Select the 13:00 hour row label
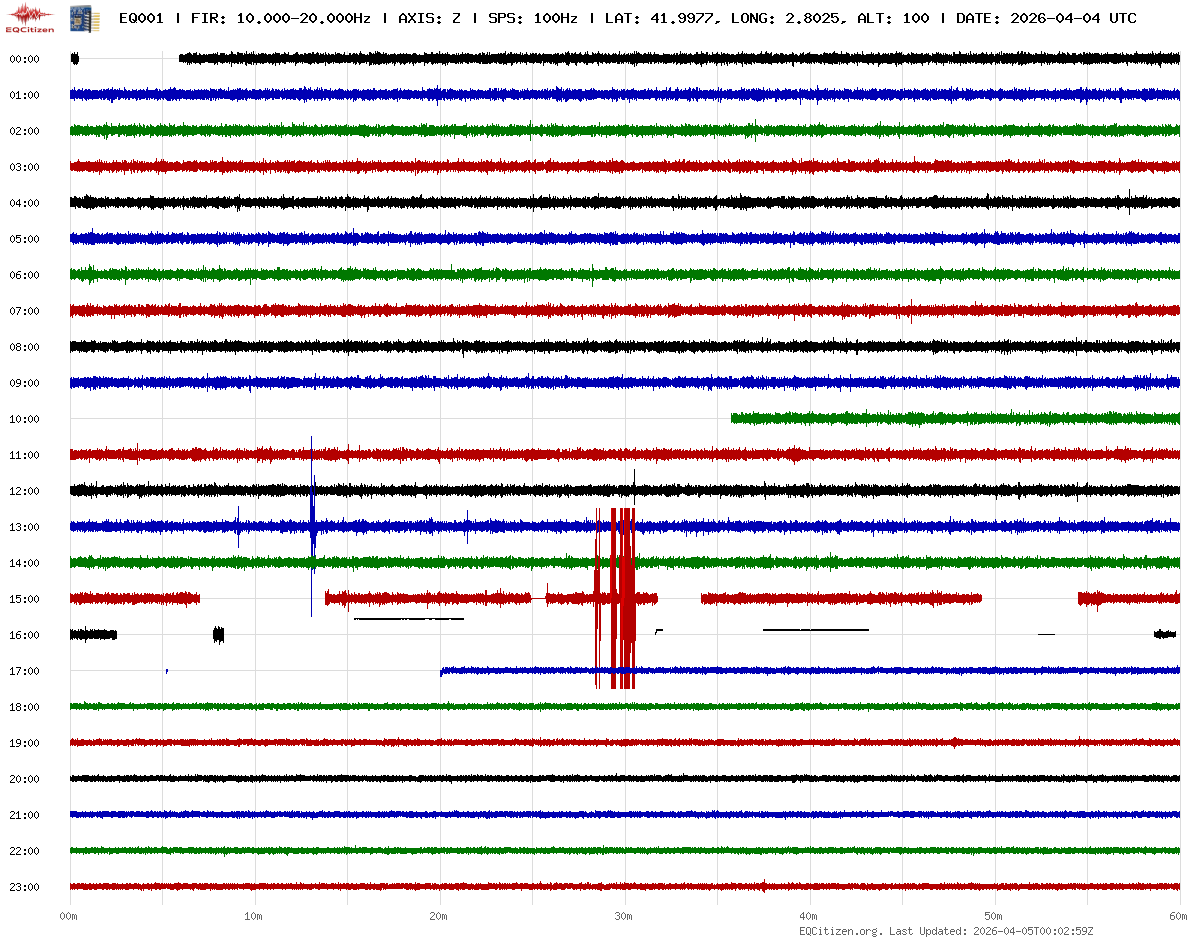 pyautogui.click(x=24, y=527)
